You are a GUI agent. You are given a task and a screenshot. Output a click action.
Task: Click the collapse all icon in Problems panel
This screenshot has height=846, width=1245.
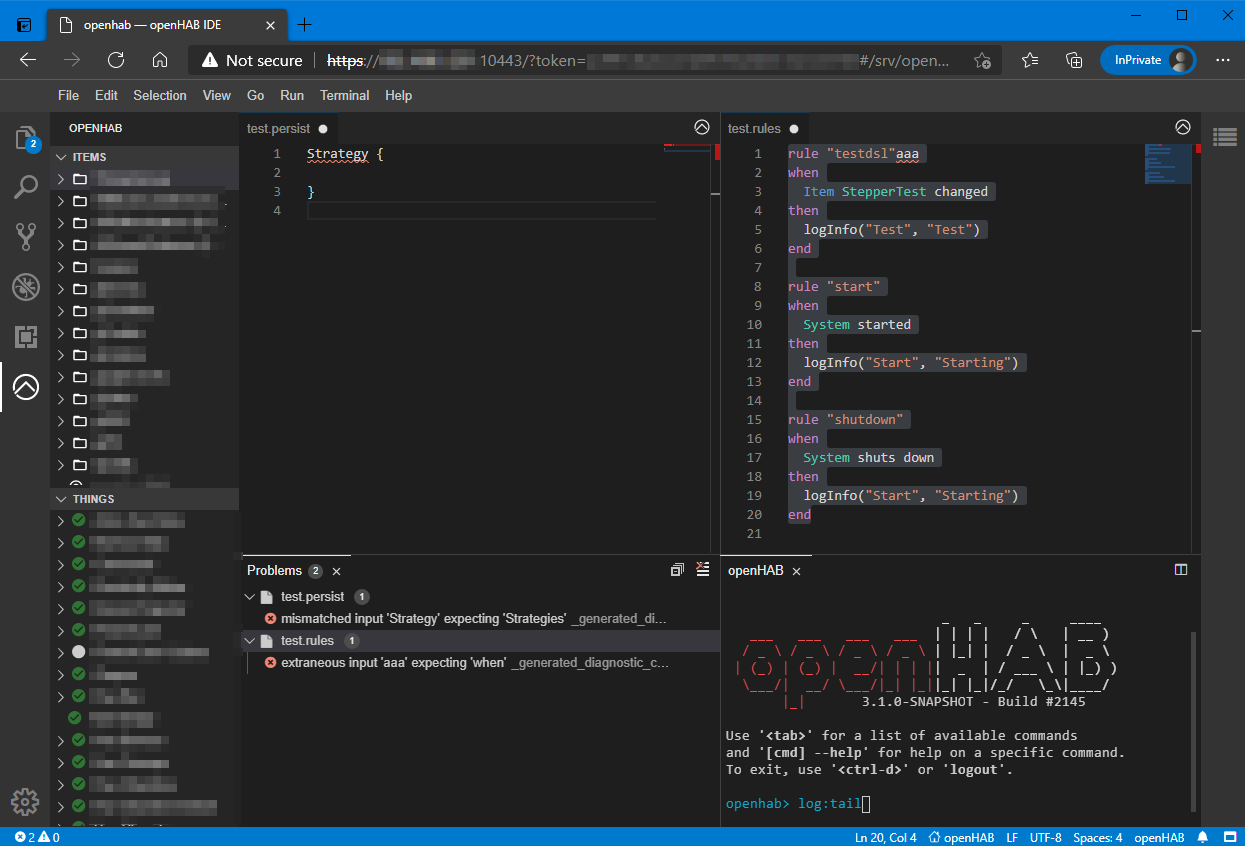(677, 570)
